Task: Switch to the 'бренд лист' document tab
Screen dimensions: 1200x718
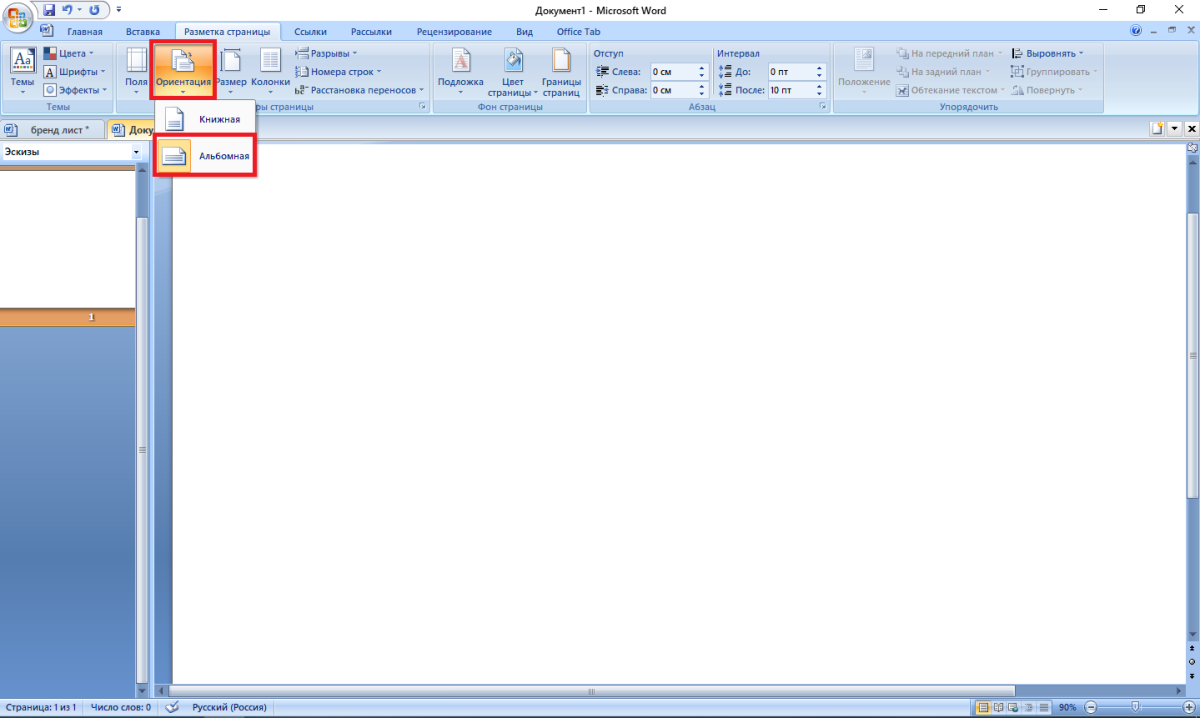Action: pos(53,130)
